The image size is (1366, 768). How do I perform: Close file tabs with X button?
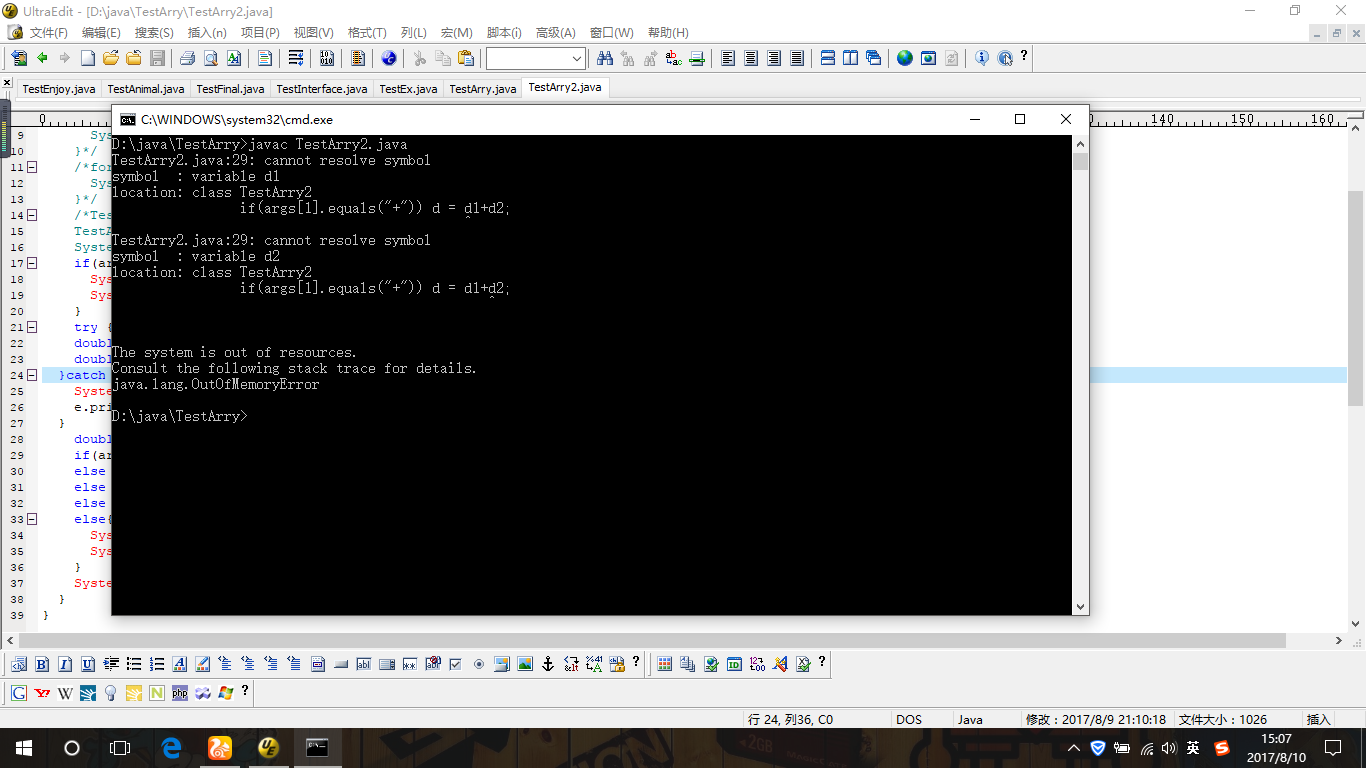click(x=7, y=83)
